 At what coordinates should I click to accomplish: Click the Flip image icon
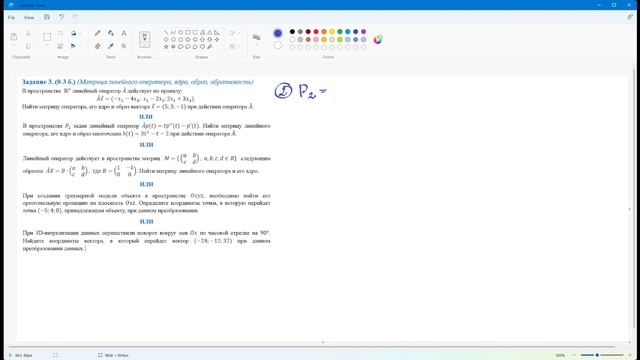coord(73,46)
